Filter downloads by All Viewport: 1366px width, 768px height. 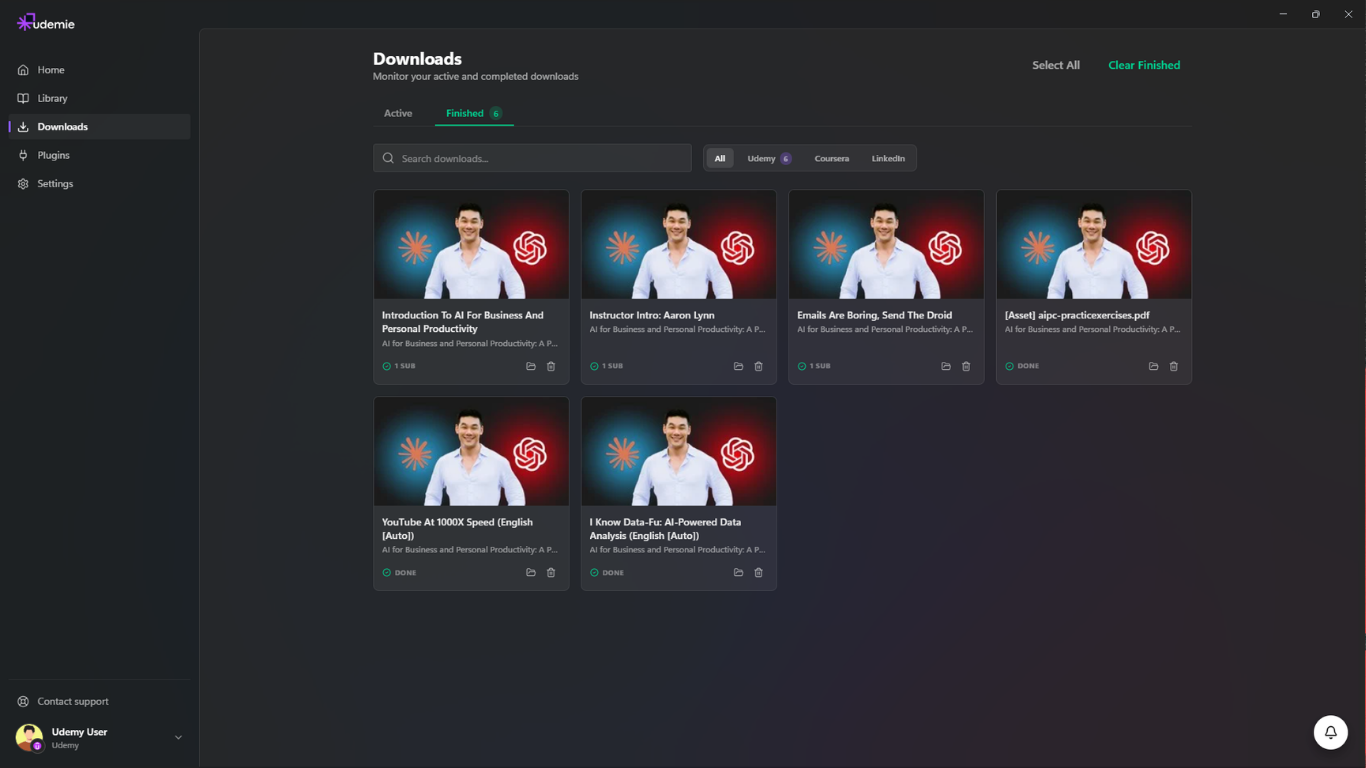point(720,158)
